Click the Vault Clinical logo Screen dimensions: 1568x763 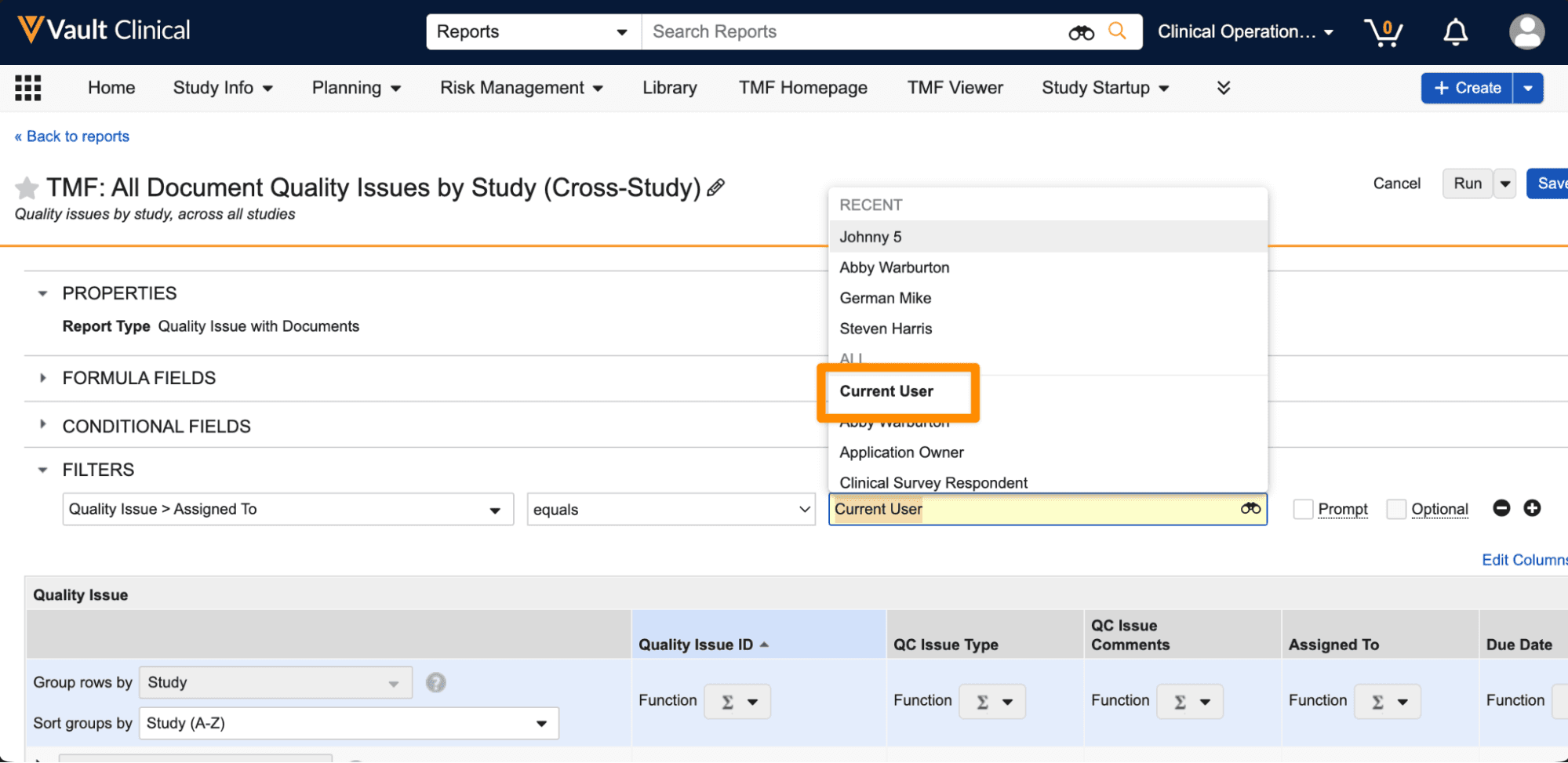[x=104, y=31]
